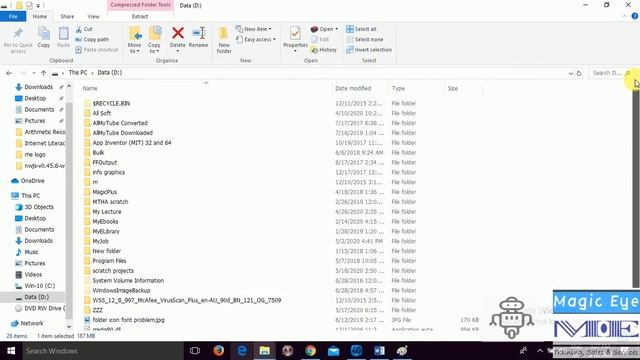Sort by the Name column header
This screenshot has width=640, height=360.
[x=90, y=88]
